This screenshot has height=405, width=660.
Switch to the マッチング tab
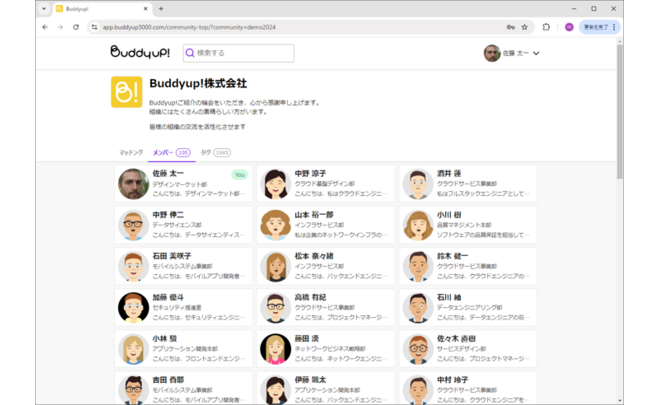tap(131, 152)
